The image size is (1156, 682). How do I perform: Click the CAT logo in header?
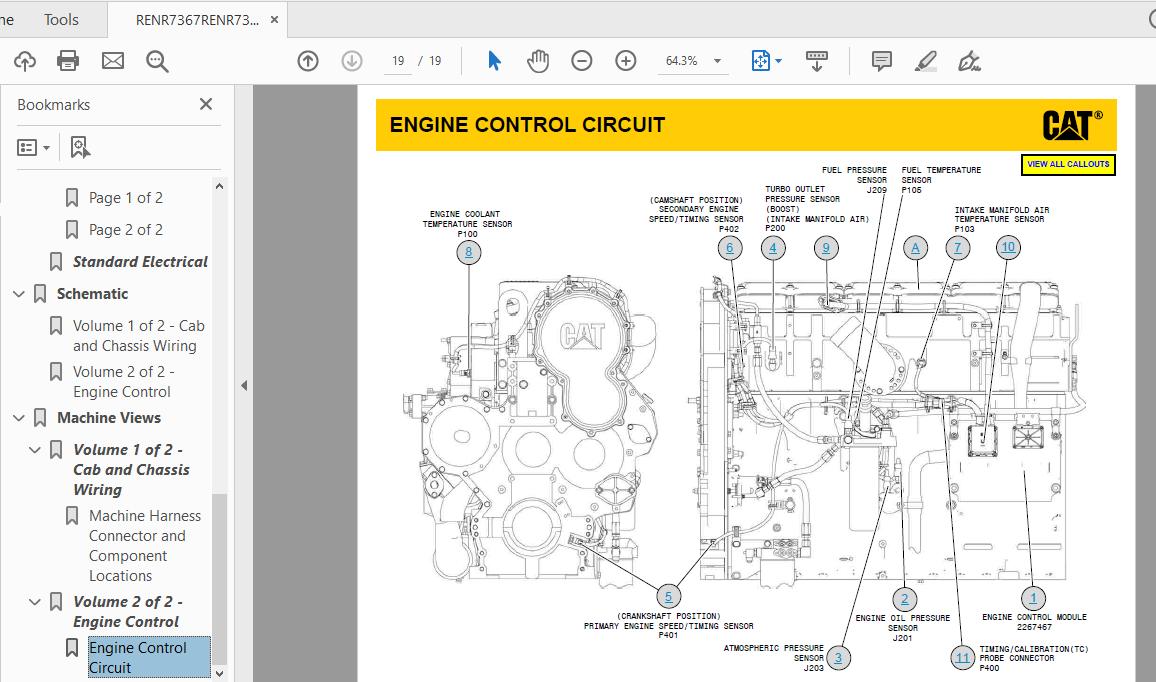coord(1071,125)
